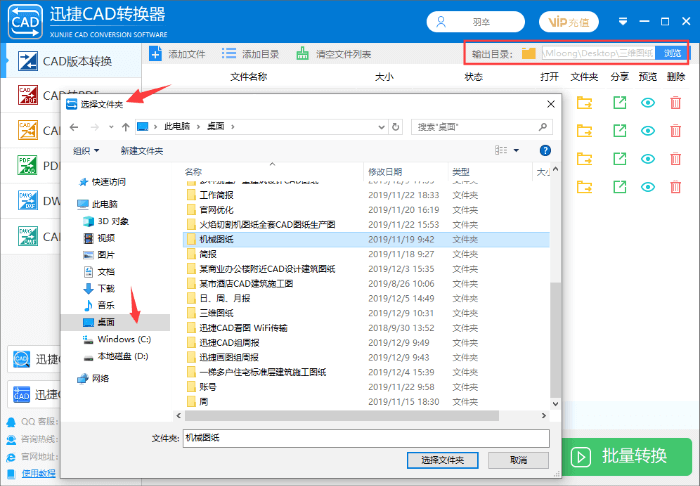
Task: Expand chevron after 此电脑 in breadcrumb
Action: (x=198, y=127)
